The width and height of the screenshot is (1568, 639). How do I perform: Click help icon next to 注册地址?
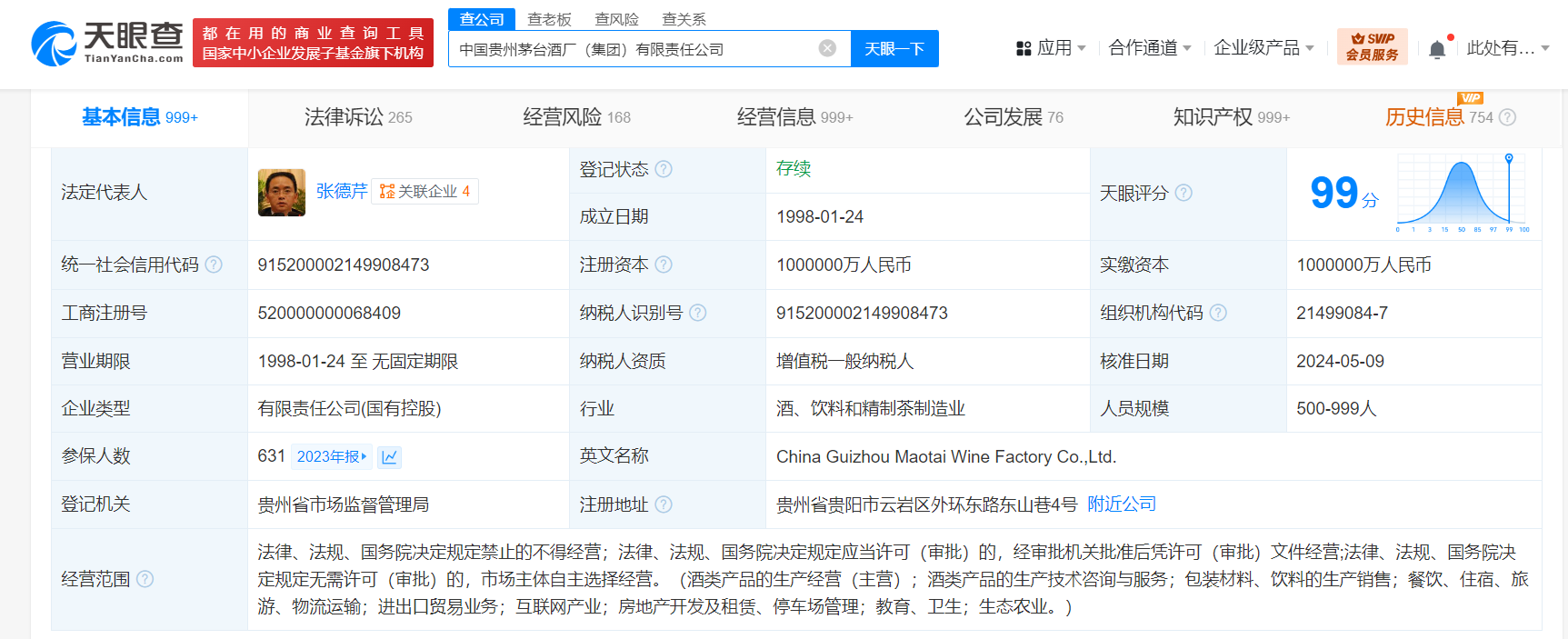(664, 504)
